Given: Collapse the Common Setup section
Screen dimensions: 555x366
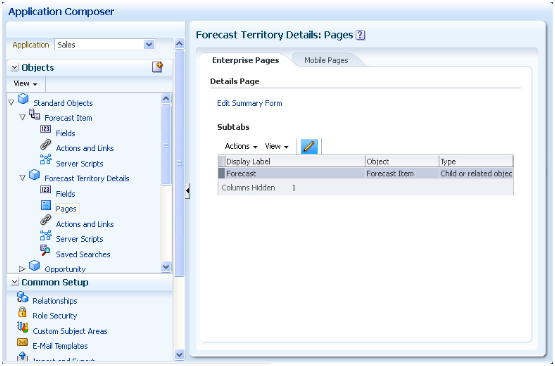Looking at the screenshot, I should [15, 282].
